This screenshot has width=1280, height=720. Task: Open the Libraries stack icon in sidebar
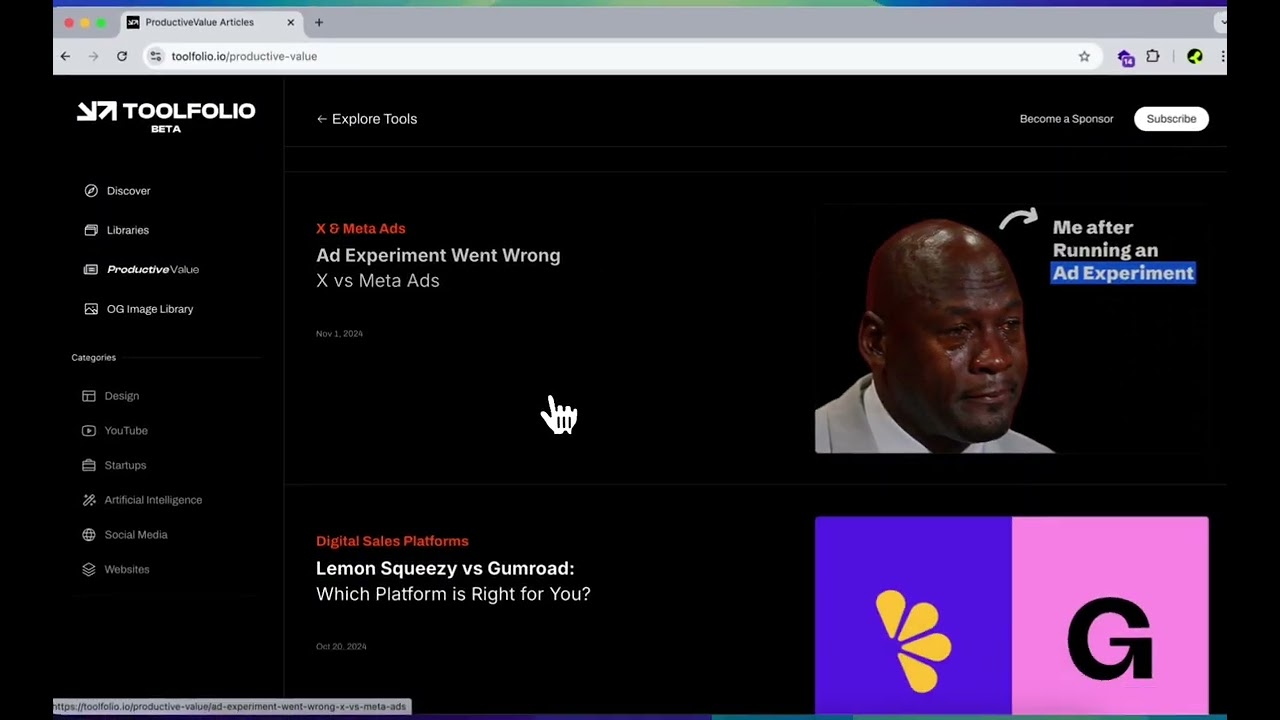coord(91,230)
